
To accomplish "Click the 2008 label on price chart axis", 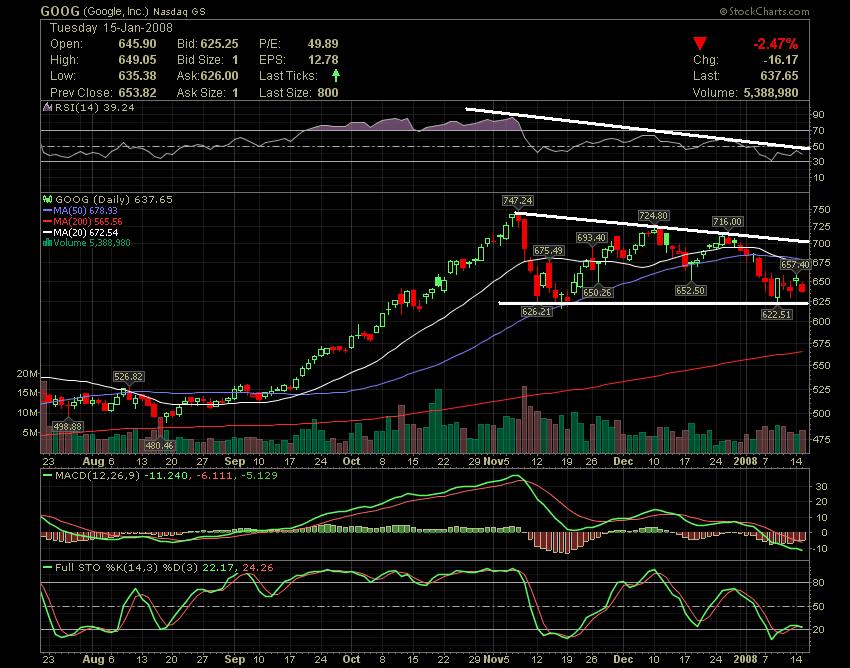I will (746, 461).
